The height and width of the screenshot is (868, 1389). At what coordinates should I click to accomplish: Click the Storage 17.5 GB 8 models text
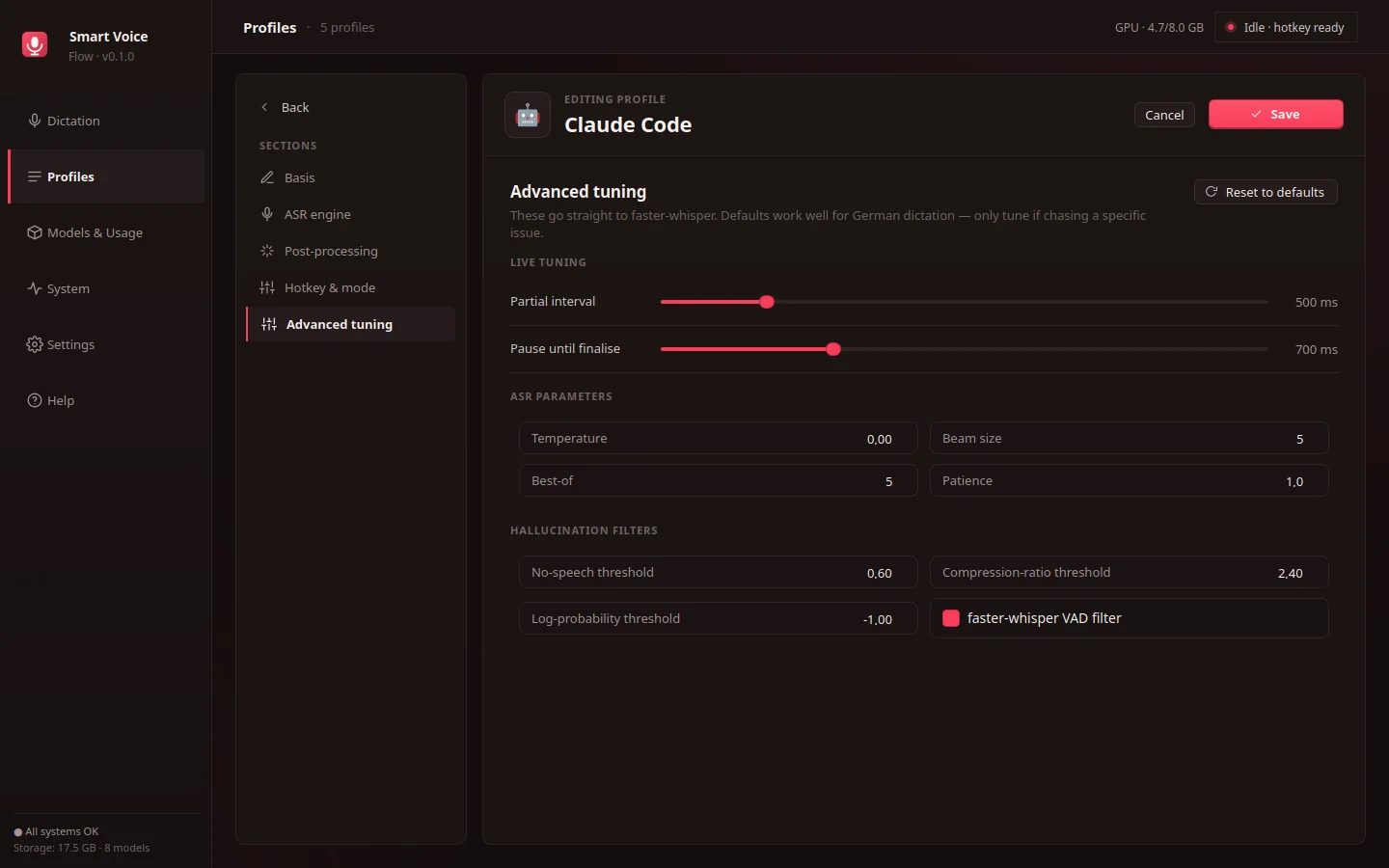(x=82, y=848)
